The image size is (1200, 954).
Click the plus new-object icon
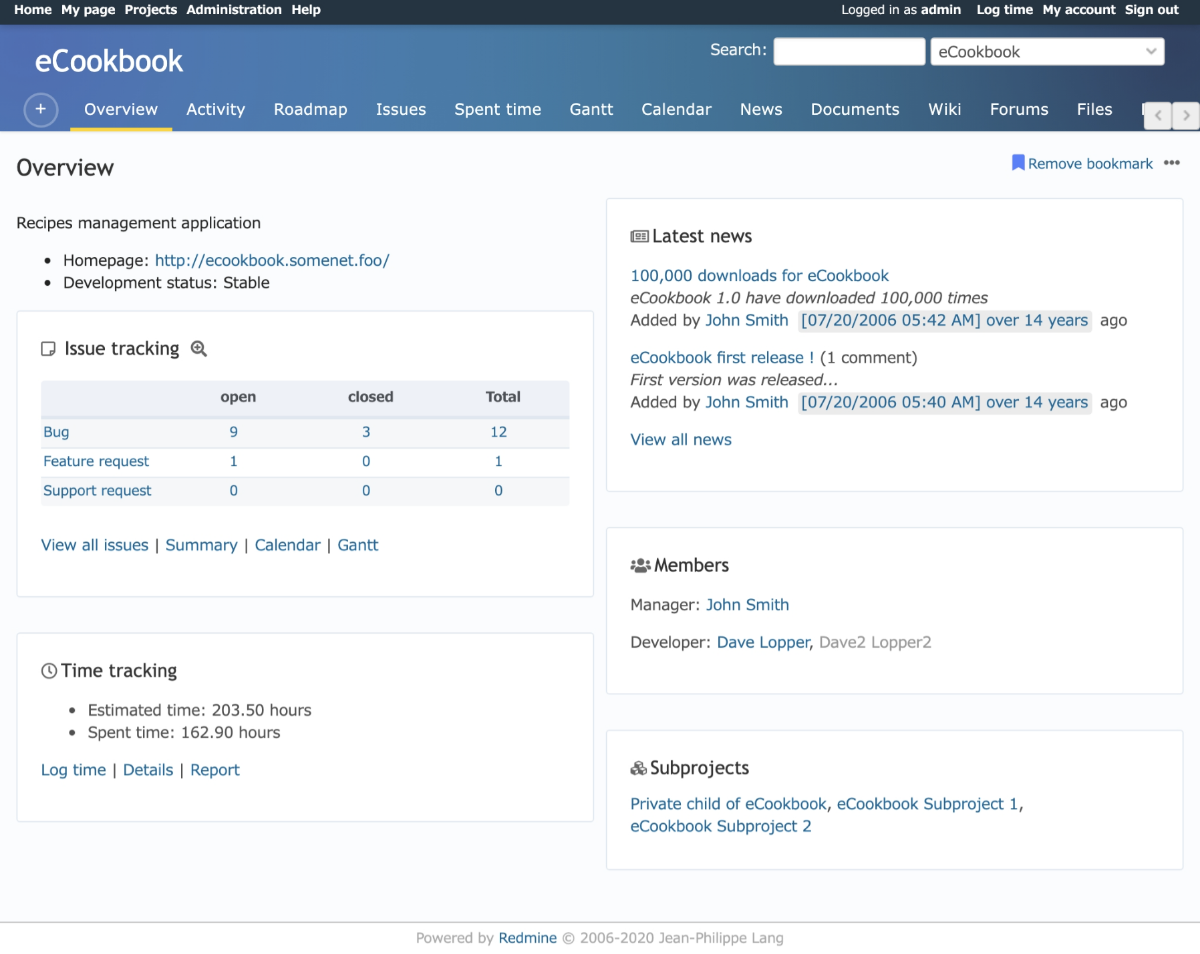point(41,109)
